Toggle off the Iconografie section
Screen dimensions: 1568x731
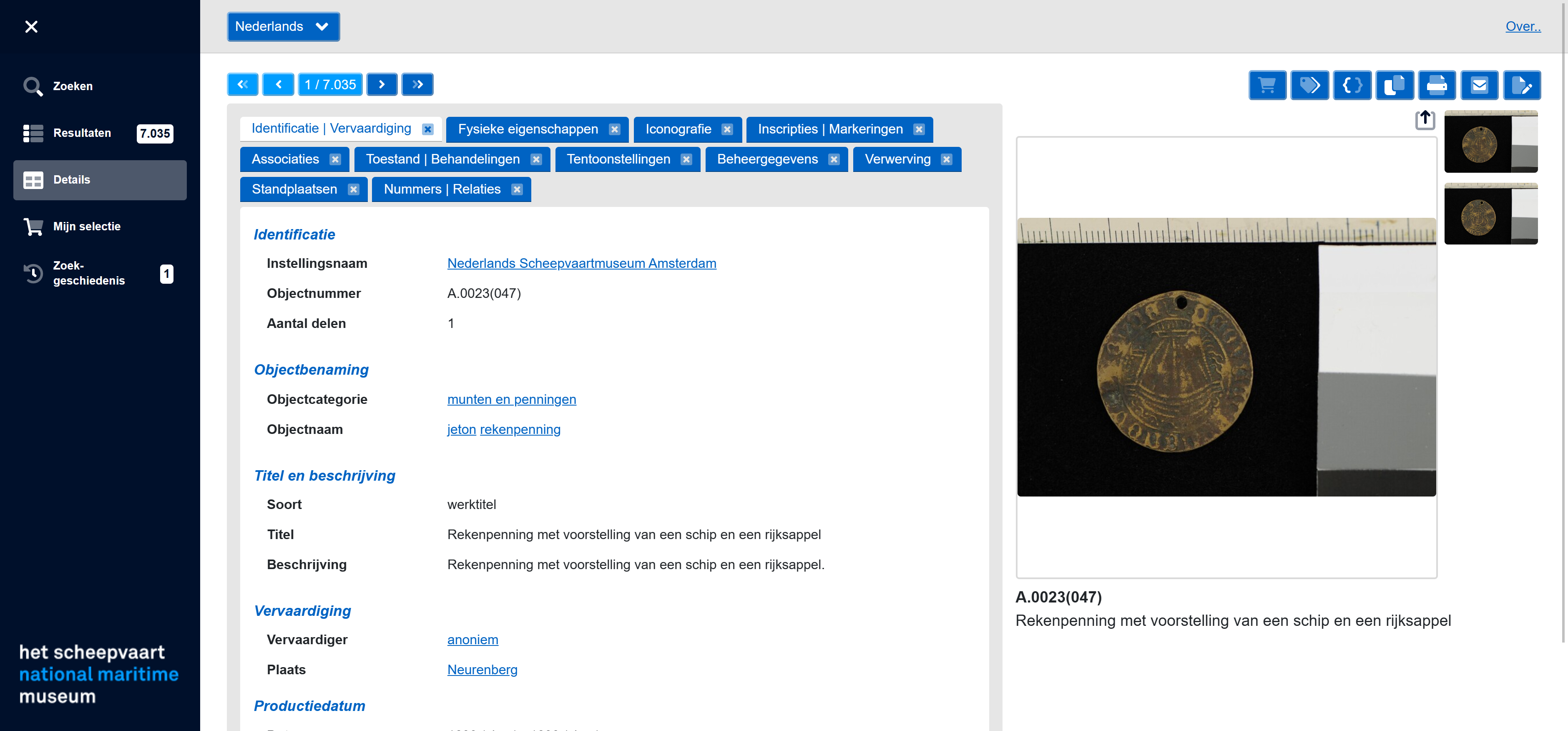coord(727,129)
